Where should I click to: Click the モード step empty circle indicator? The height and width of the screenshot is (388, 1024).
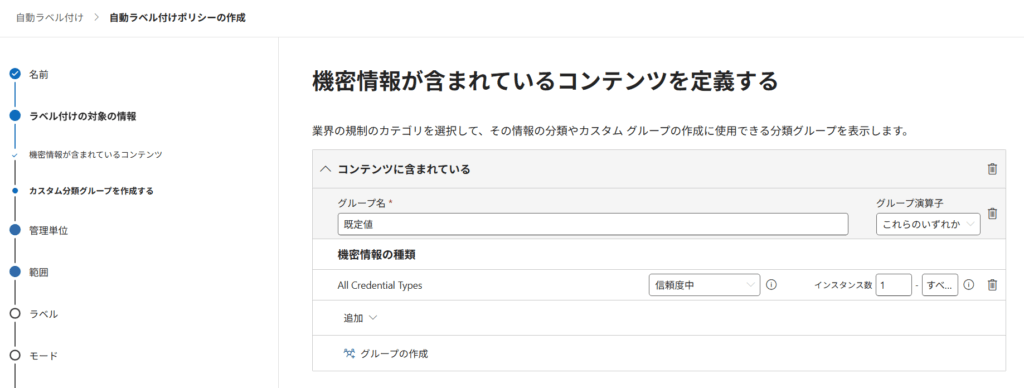(15, 355)
